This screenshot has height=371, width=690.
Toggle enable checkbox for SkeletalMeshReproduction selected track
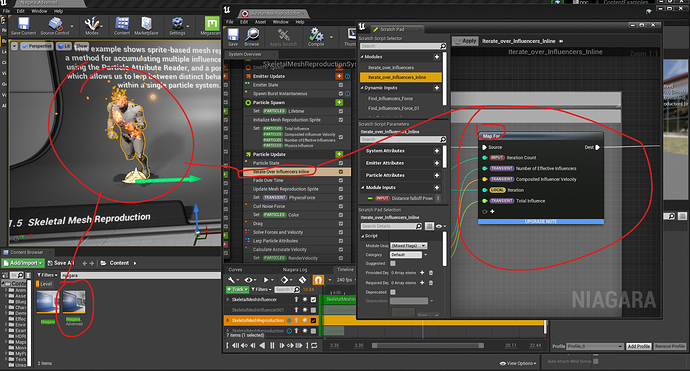pyautogui.click(x=313, y=320)
